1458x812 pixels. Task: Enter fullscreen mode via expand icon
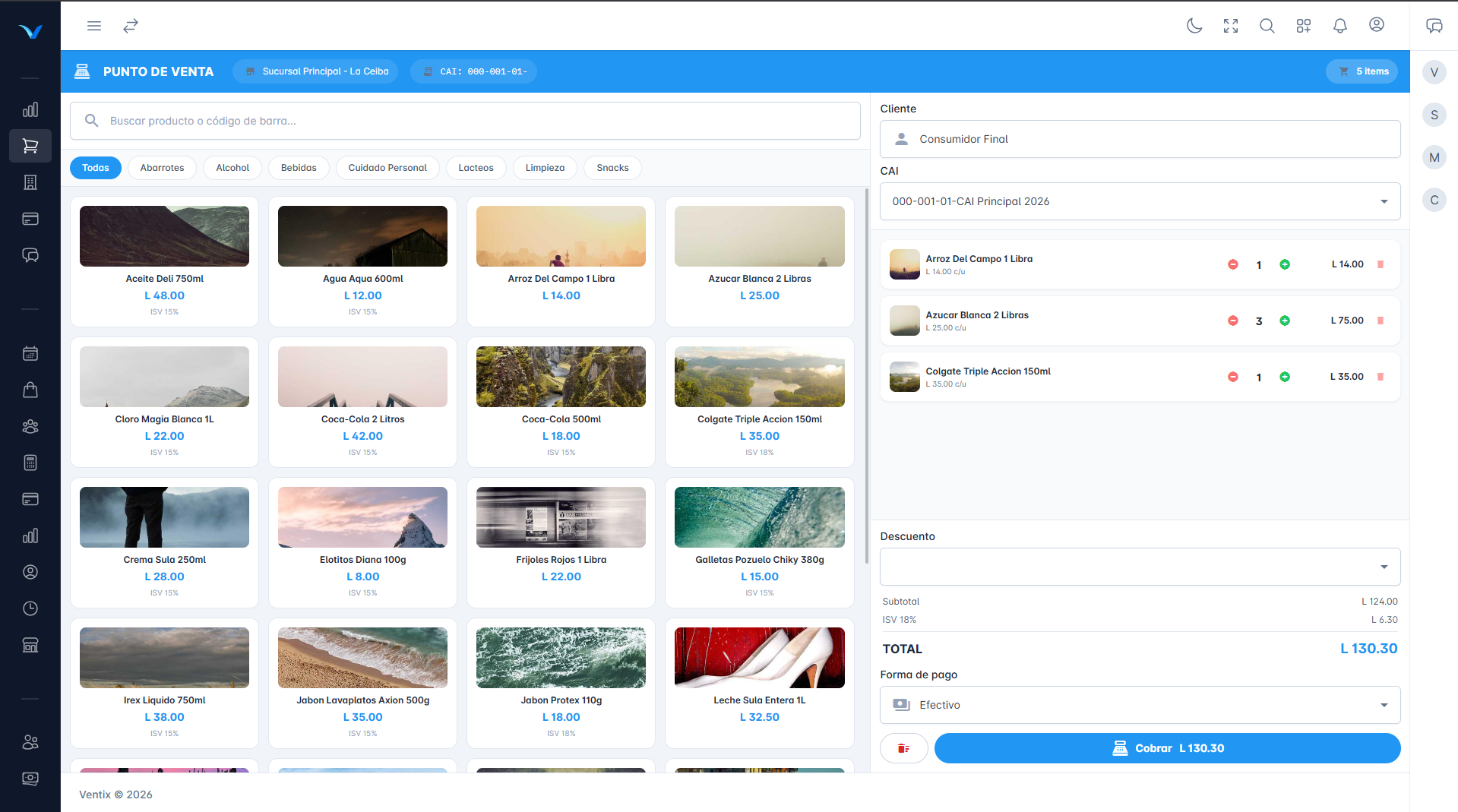[1231, 26]
